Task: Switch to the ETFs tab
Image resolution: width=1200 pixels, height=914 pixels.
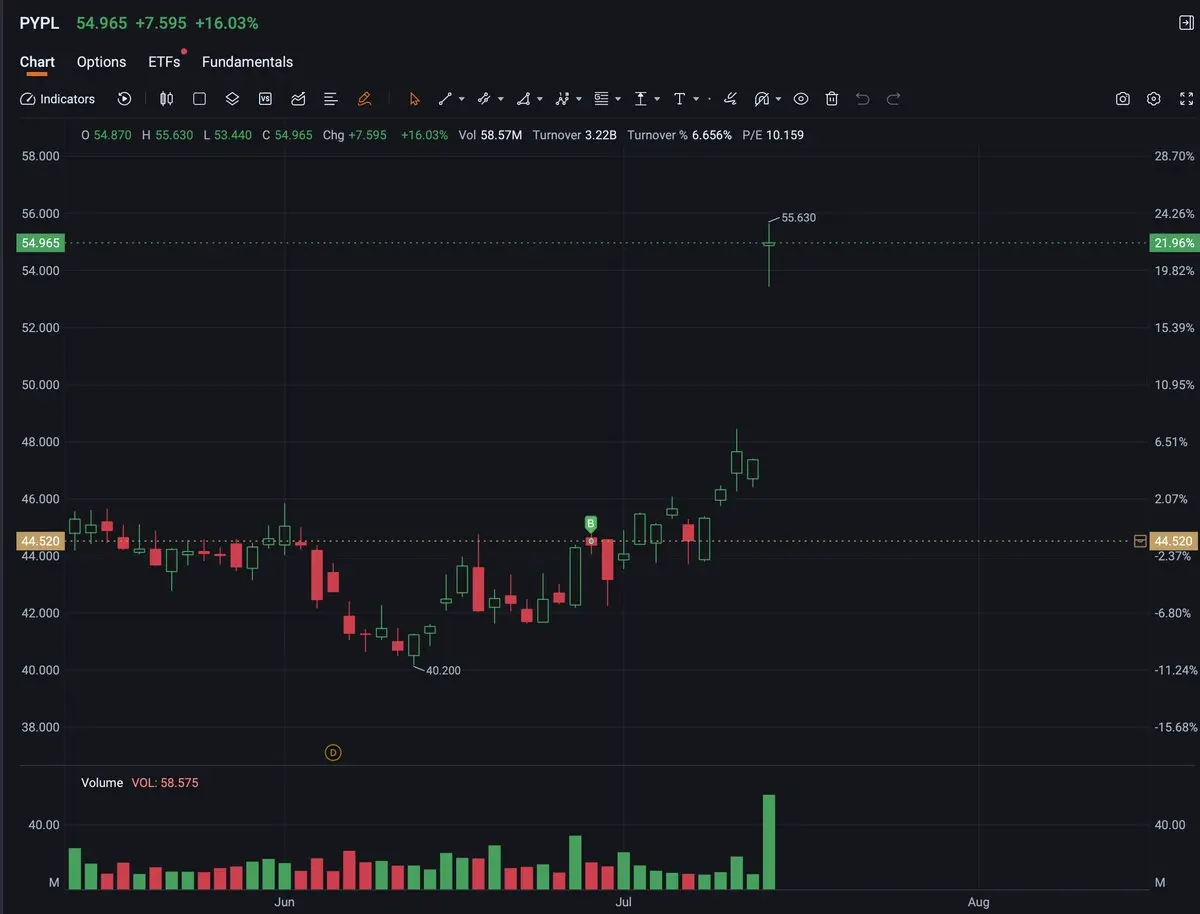Action: [164, 62]
